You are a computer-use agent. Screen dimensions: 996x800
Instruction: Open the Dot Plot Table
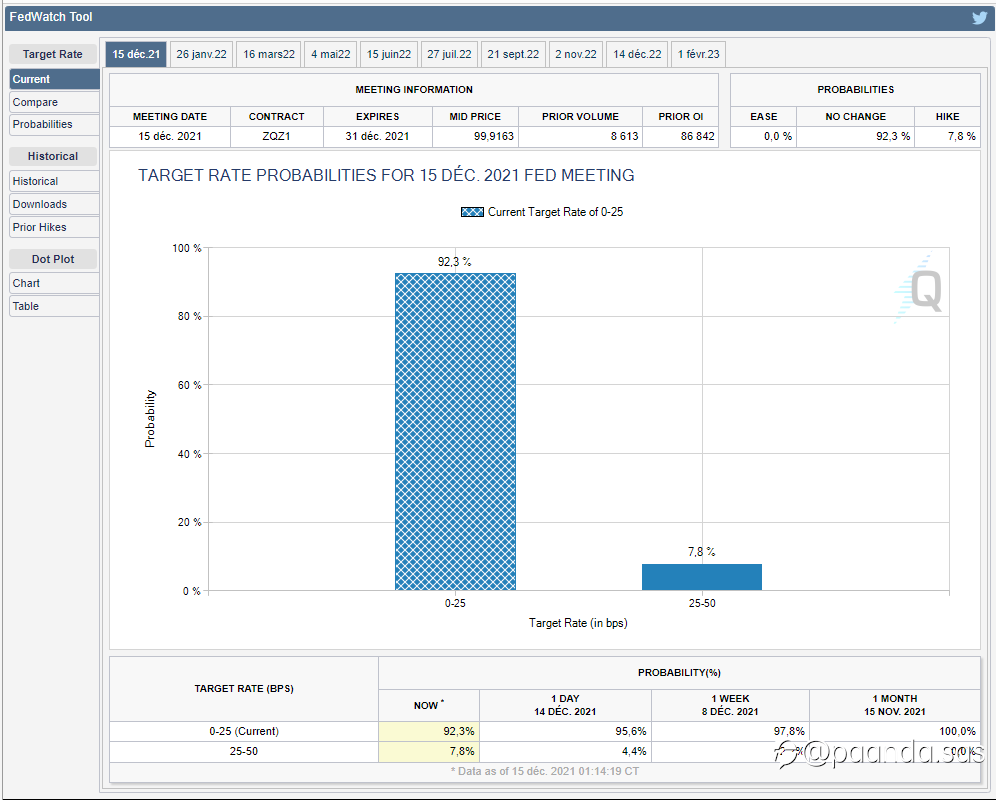54,306
